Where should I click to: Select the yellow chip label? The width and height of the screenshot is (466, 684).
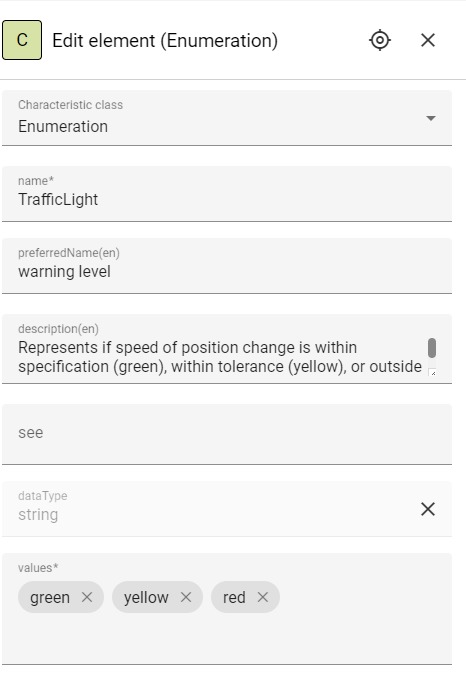[x=146, y=598]
